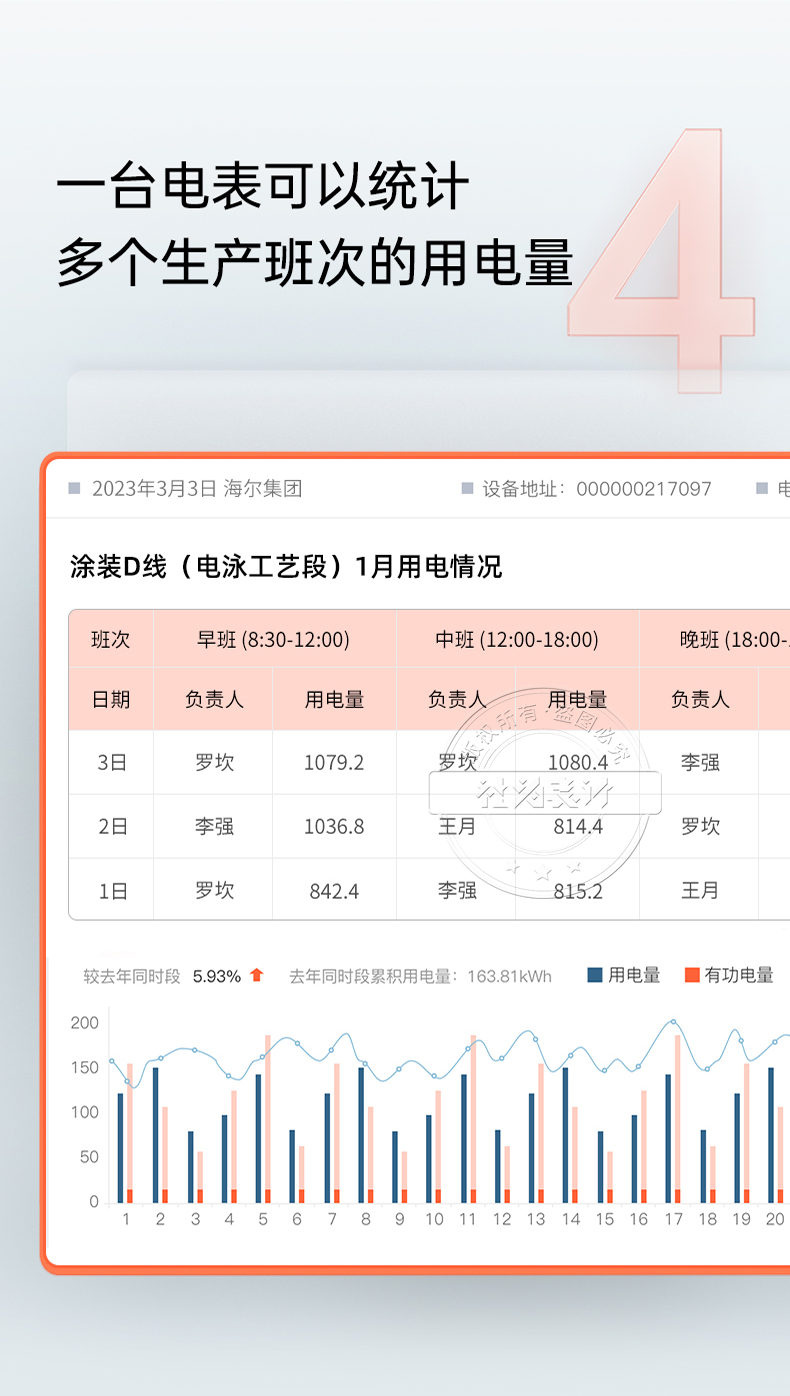Click the square icon beside 2023年3月3日 海尔集团
The image size is (790, 1396).
[x=74, y=489]
